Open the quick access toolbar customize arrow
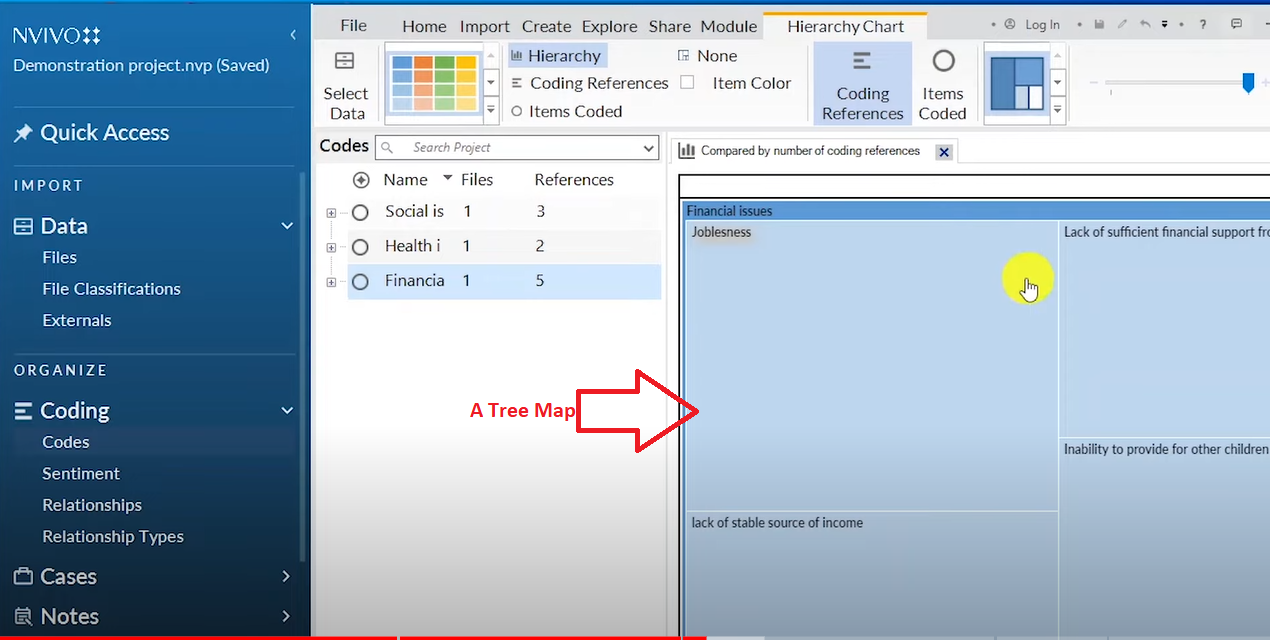The width and height of the screenshot is (1270, 640). pos(1165,24)
